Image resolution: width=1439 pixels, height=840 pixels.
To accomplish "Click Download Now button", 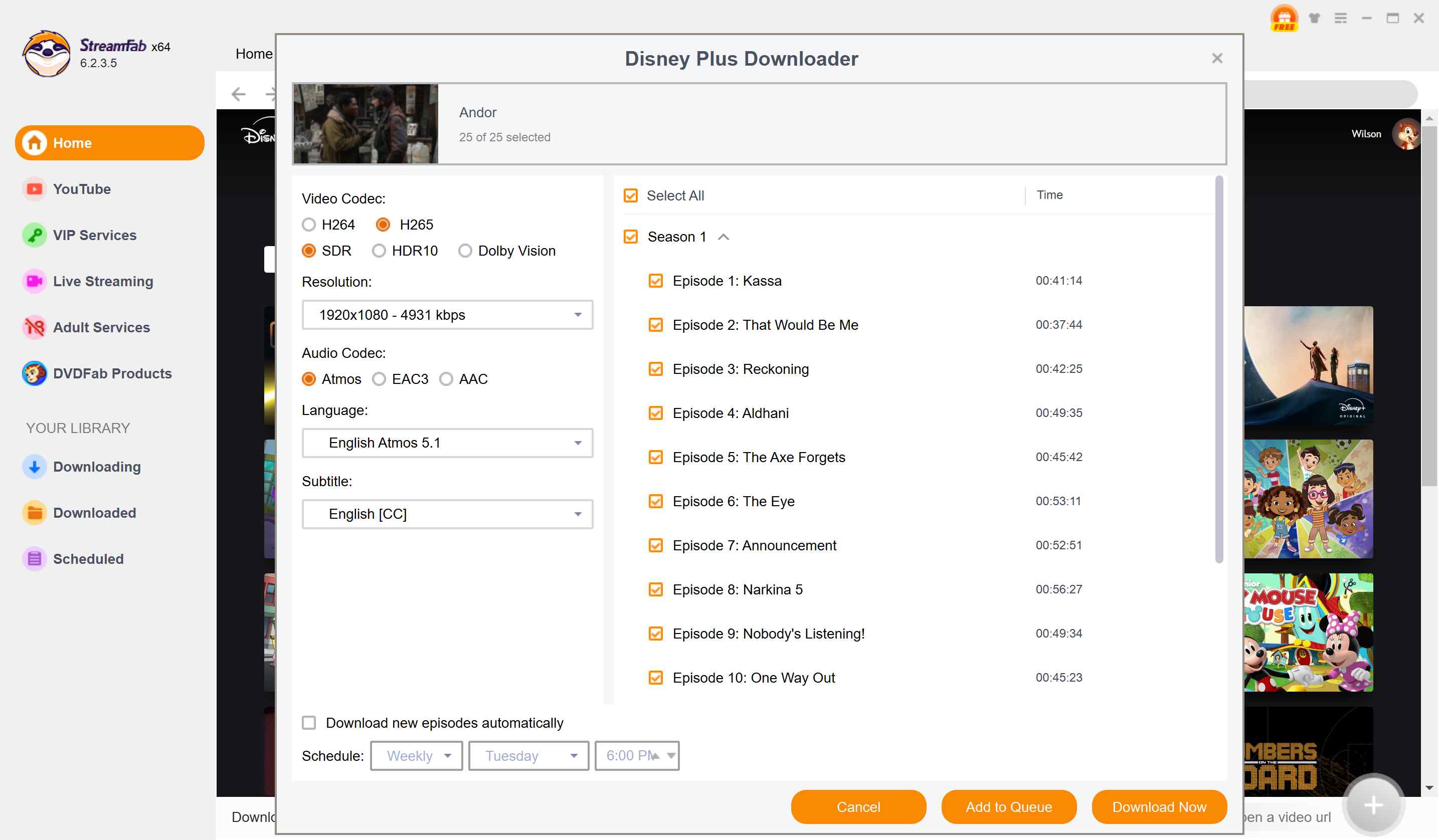I will coord(1159,807).
